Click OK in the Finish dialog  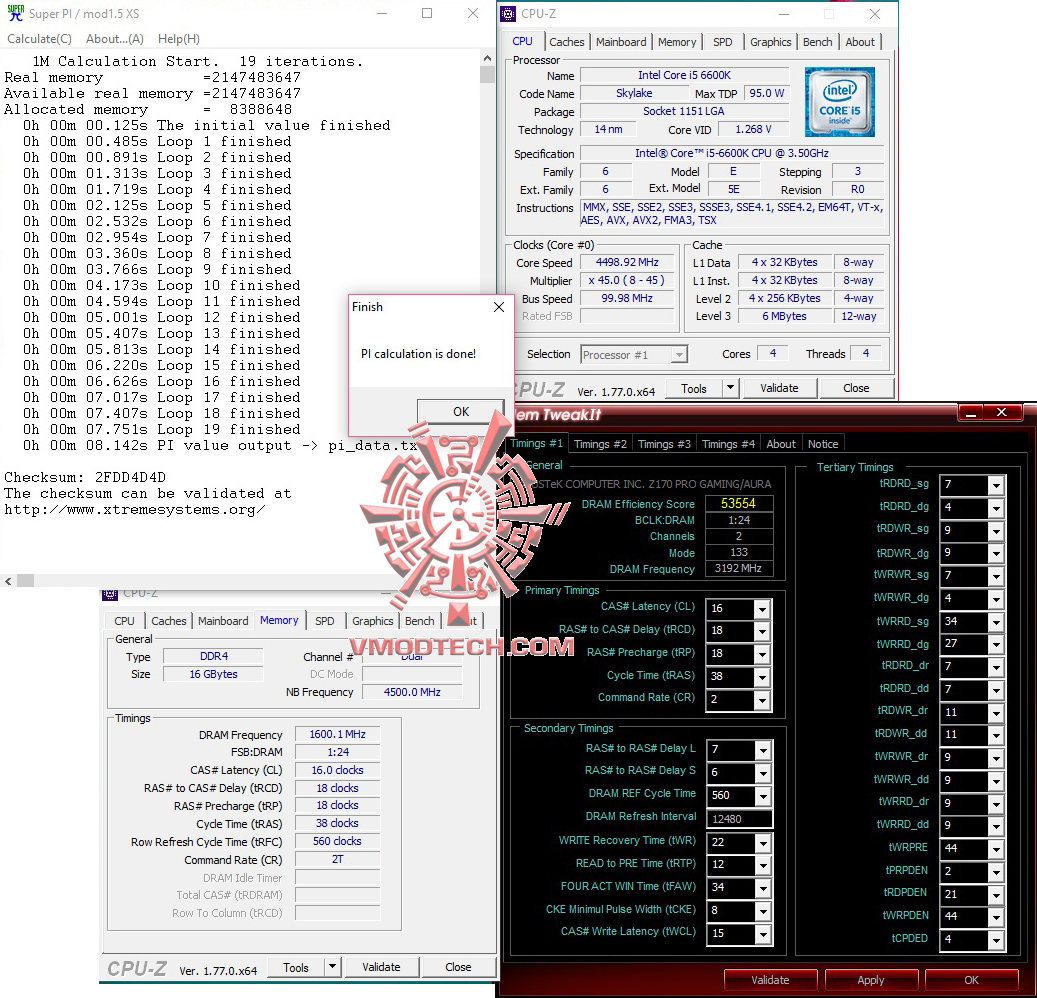coord(461,411)
